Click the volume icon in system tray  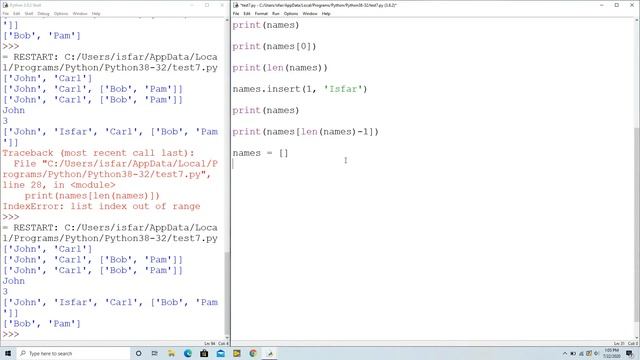tap(596, 353)
